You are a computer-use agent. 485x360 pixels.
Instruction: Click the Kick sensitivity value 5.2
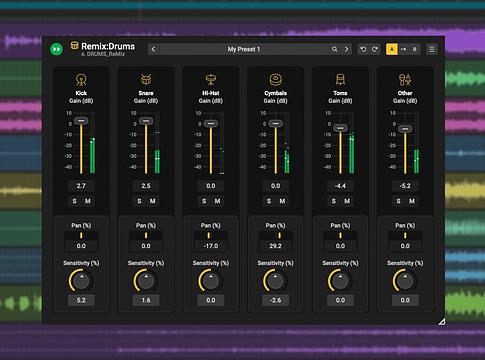pyautogui.click(x=81, y=300)
